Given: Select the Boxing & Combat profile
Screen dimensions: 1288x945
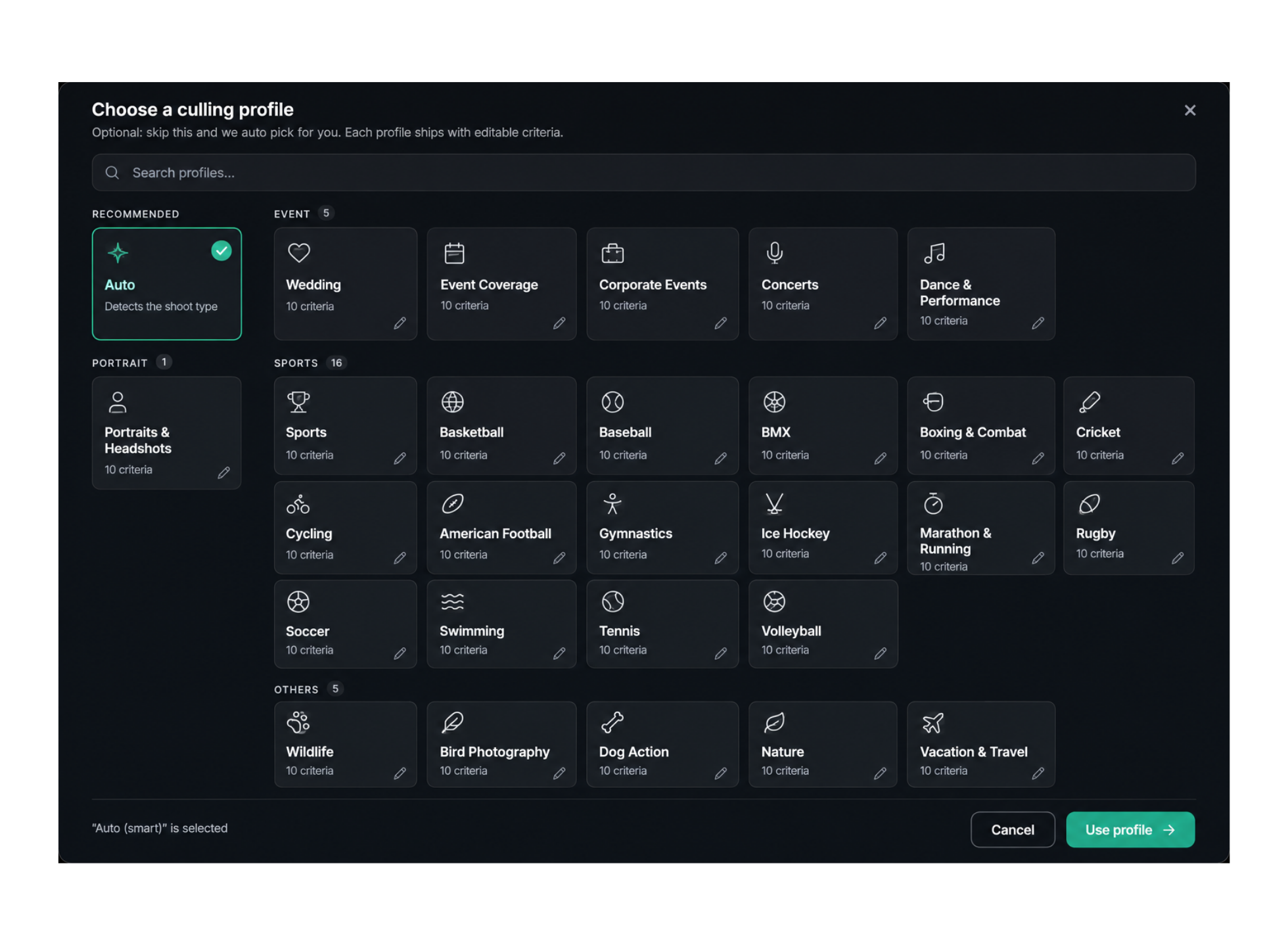Looking at the screenshot, I should click(981, 425).
